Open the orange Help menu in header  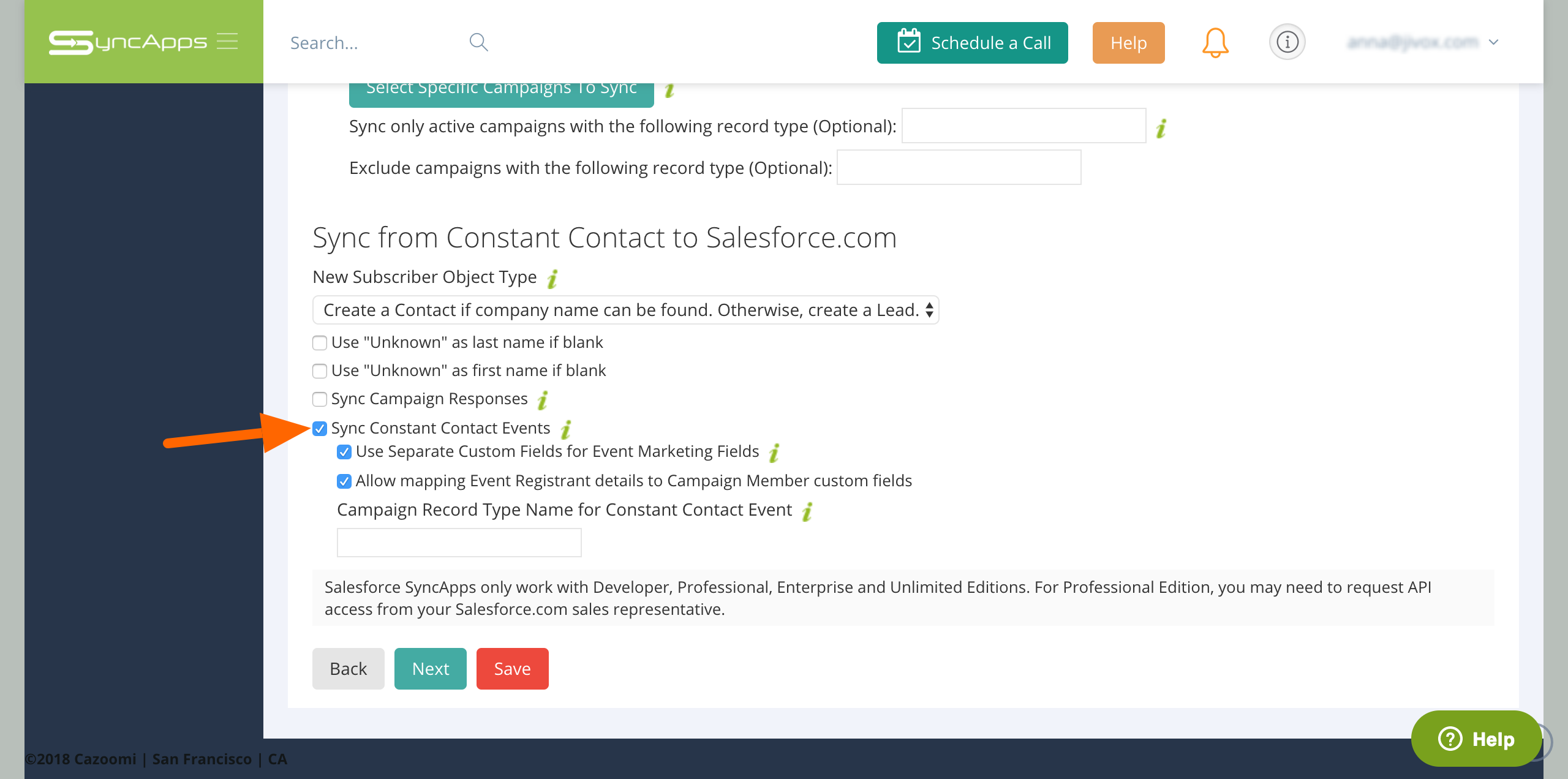[x=1128, y=43]
